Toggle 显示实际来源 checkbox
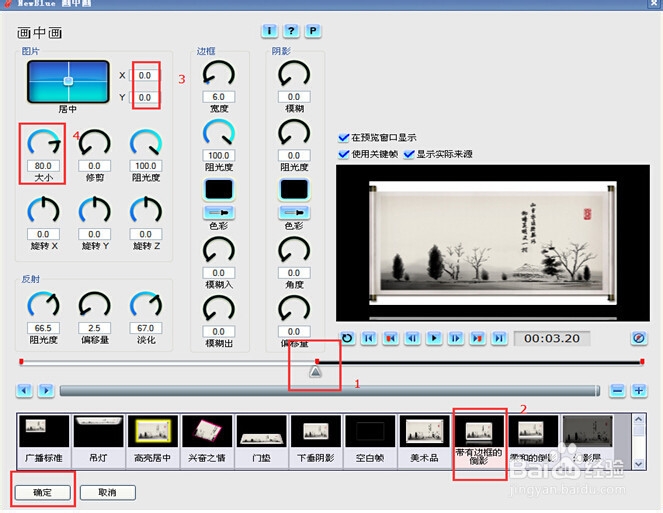Screen dimensions: 663x513 point(408,154)
